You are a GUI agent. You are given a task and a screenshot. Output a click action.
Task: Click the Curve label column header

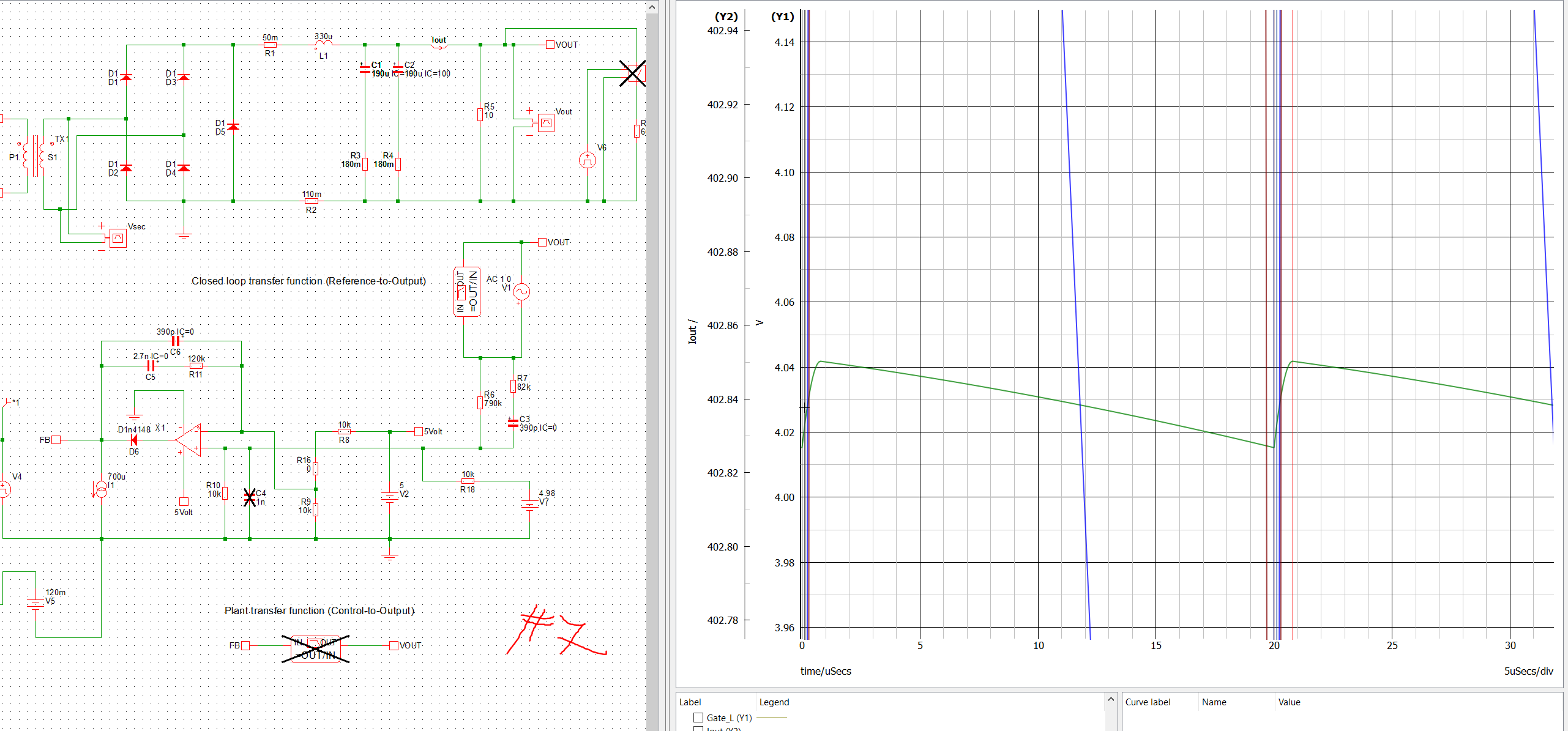[1148, 702]
